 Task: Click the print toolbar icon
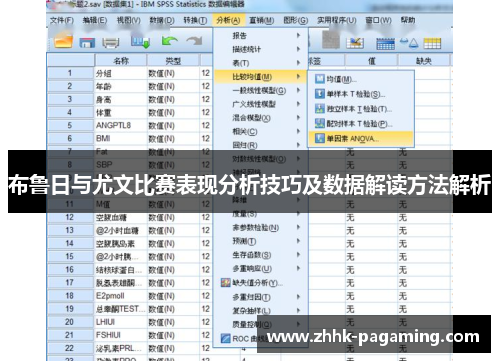[111, 43]
